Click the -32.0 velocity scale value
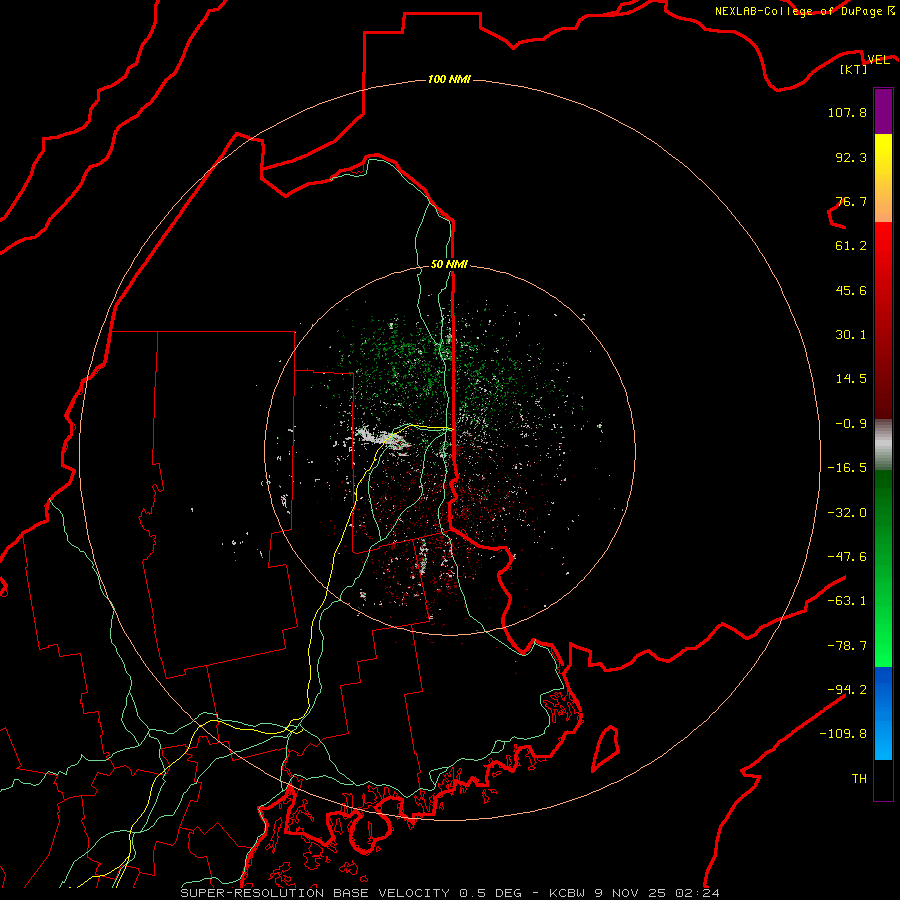Screen dimensions: 900x900 click(847, 513)
